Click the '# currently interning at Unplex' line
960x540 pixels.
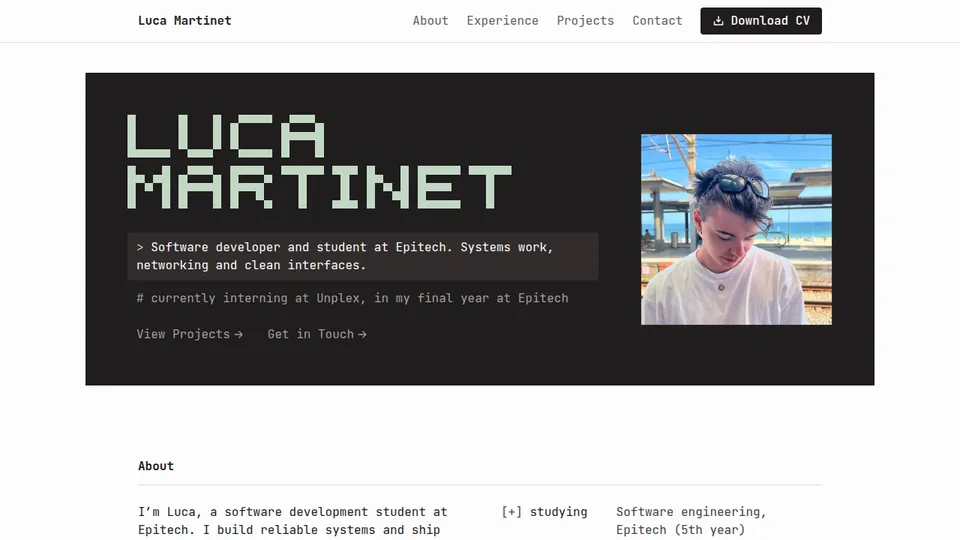point(352,298)
